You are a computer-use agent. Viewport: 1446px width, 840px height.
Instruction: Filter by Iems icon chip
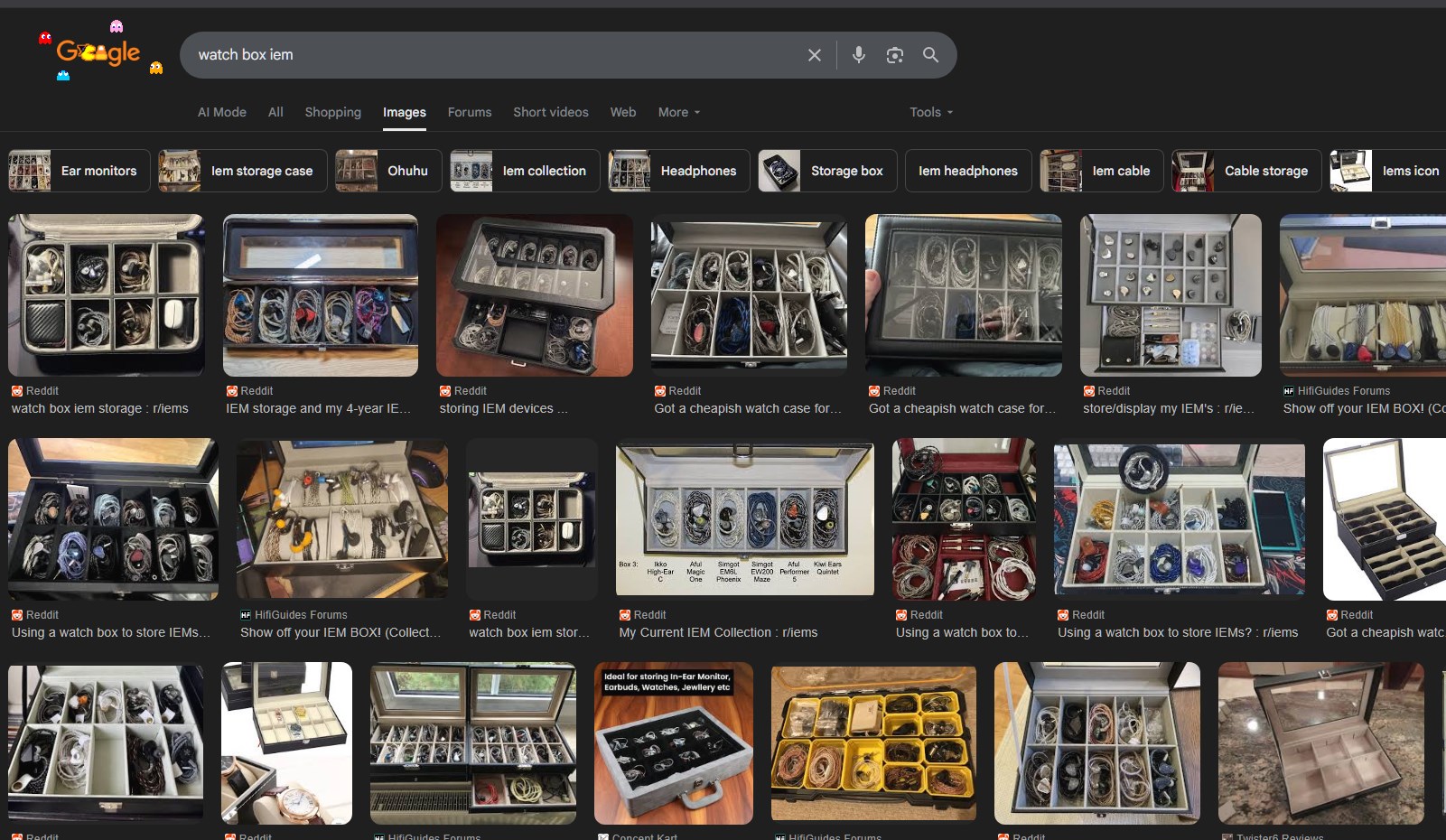click(x=1388, y=171)
